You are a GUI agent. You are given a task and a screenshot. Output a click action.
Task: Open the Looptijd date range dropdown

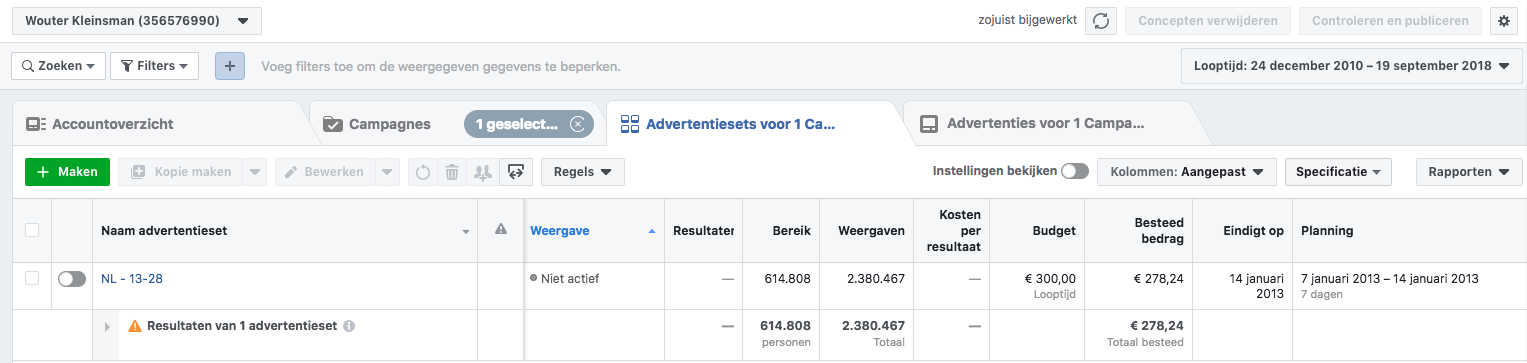click(1351, 66)
